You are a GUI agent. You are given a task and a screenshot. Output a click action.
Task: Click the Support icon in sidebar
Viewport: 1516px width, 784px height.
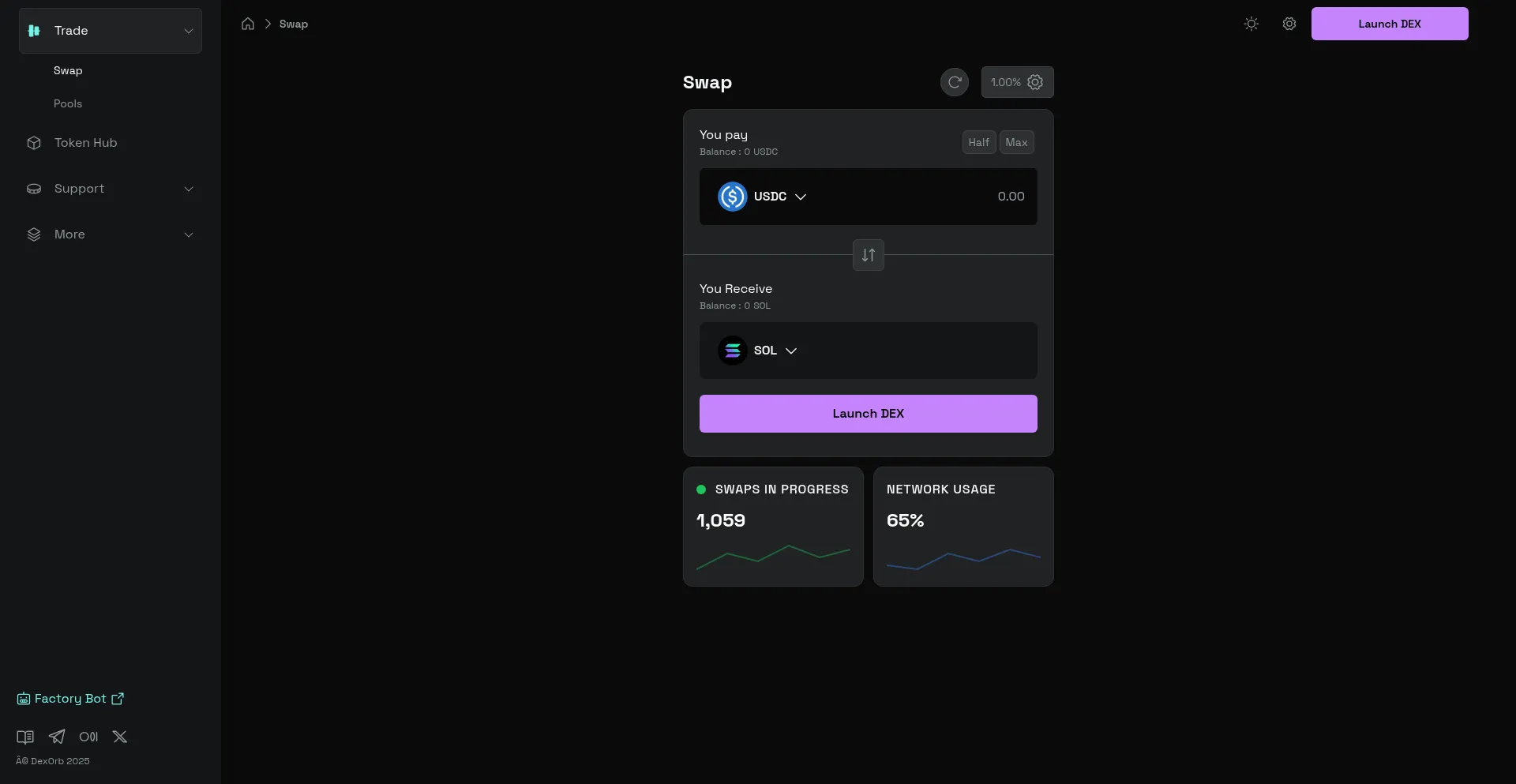coord(34,189)
